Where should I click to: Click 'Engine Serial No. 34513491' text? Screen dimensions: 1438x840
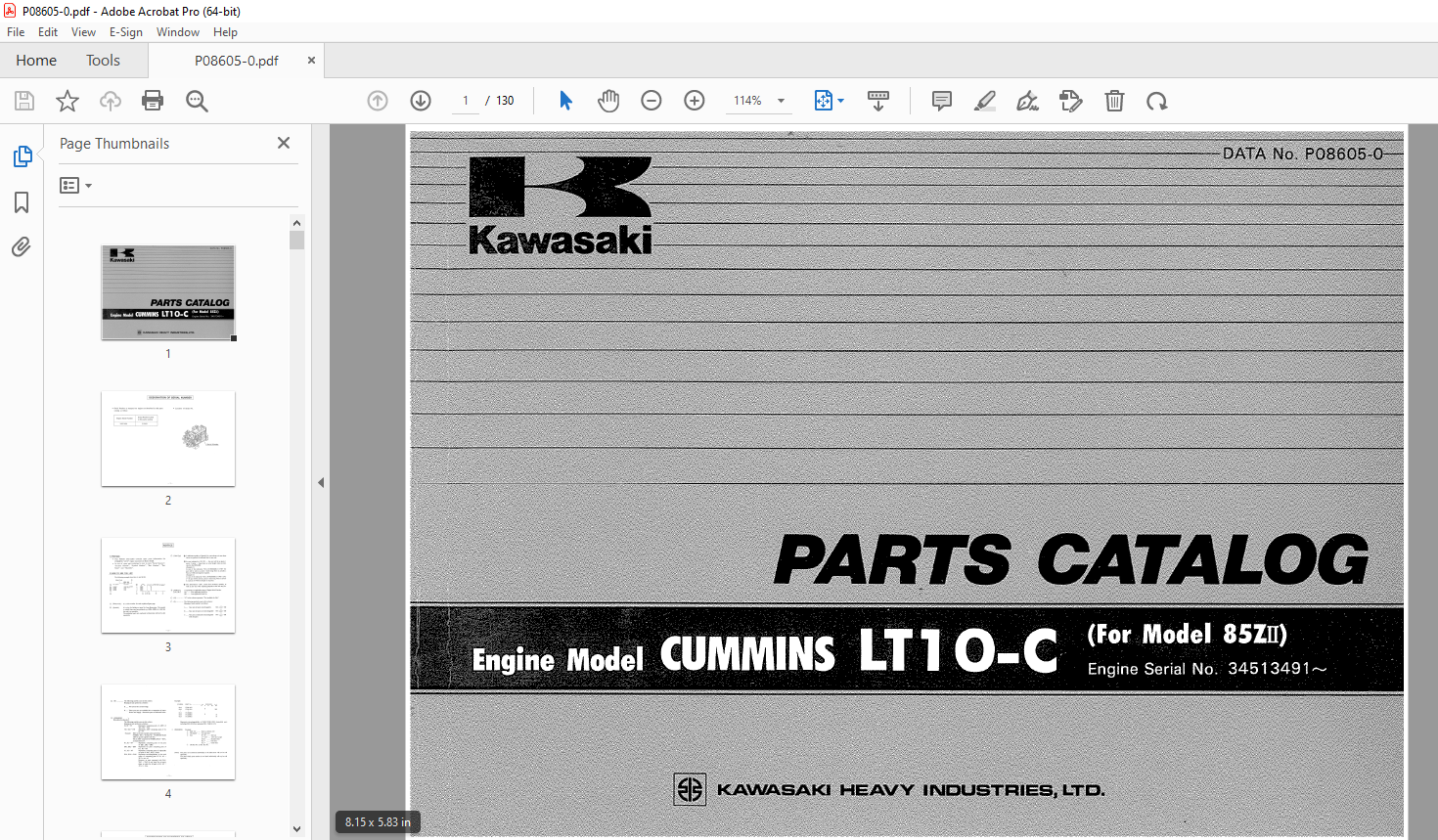pyautogui.click(x=1207, y=669)
